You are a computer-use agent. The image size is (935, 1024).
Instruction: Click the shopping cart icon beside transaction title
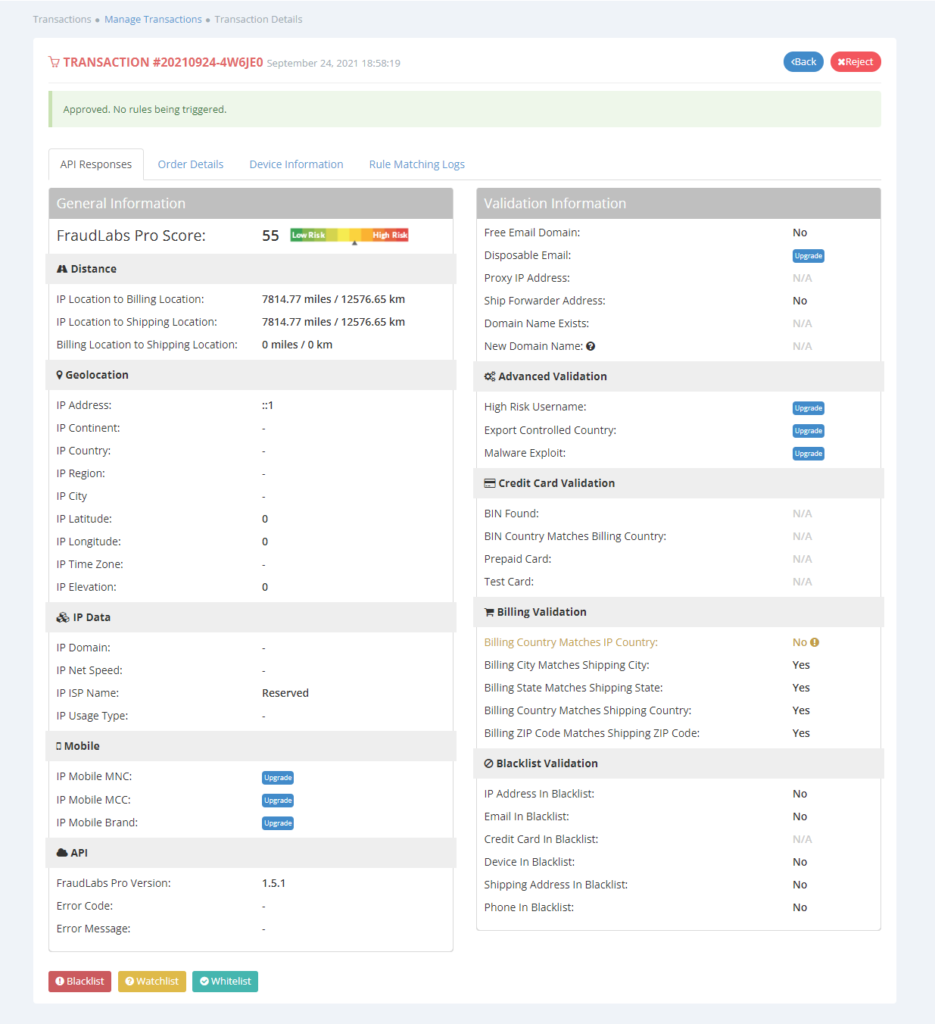pyautogui.click(x=54, y=62)
